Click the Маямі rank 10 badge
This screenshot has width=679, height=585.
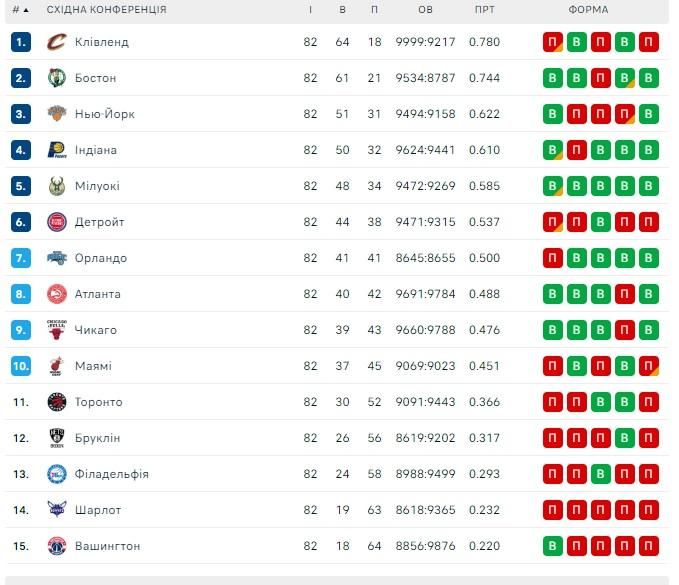coord(21,366)
